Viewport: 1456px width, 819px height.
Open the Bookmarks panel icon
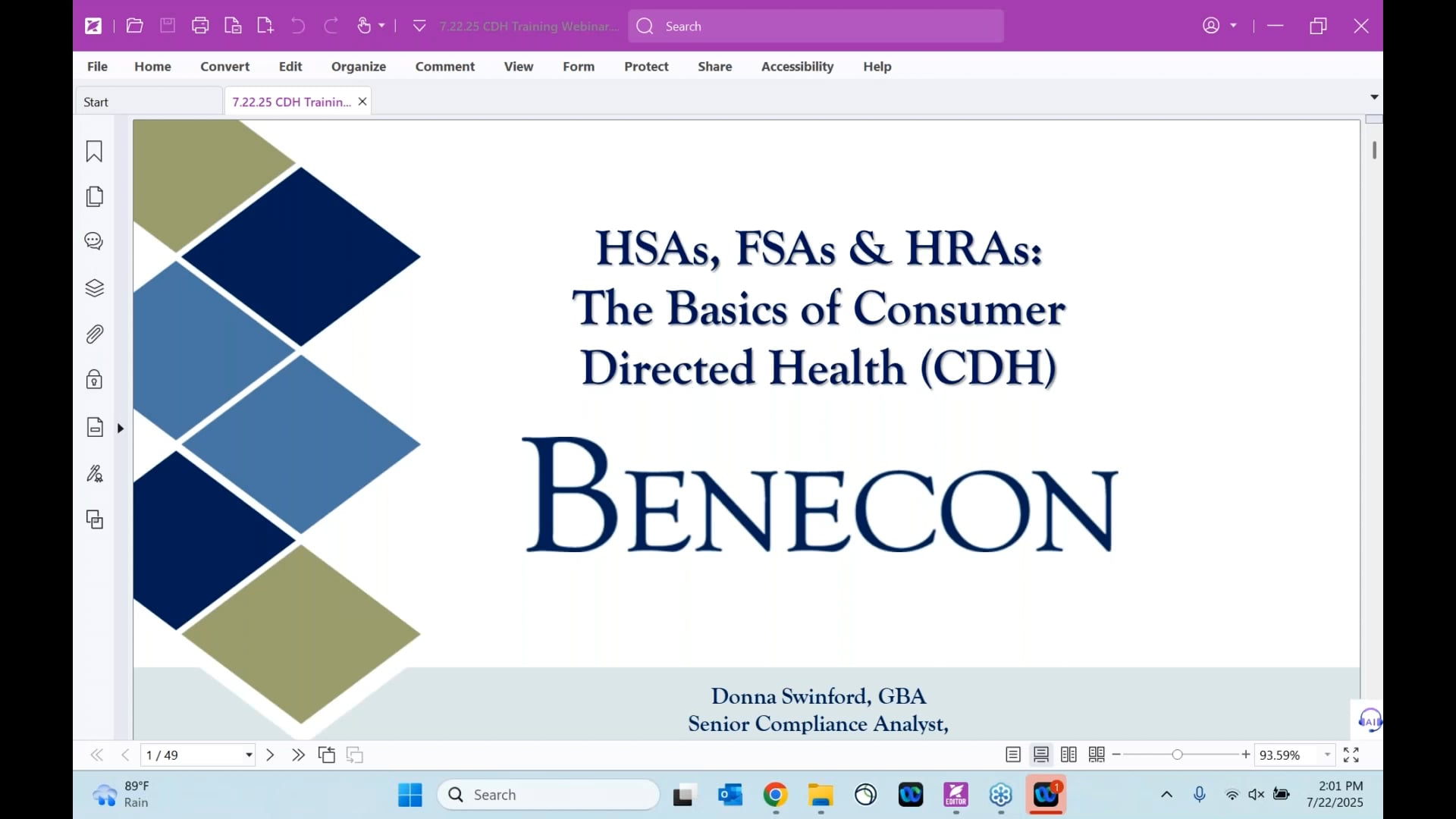(94, 152)
